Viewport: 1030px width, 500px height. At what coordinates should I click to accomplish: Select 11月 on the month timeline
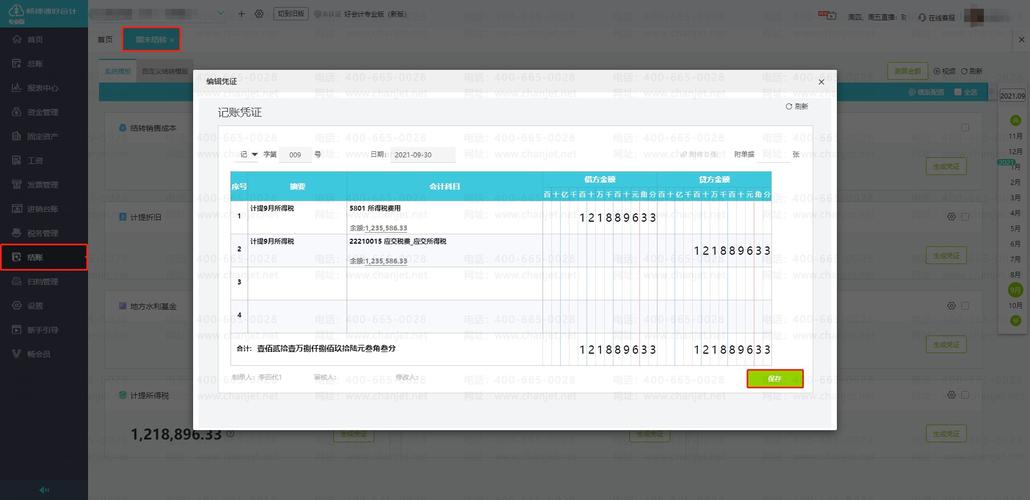[1016, 135]
